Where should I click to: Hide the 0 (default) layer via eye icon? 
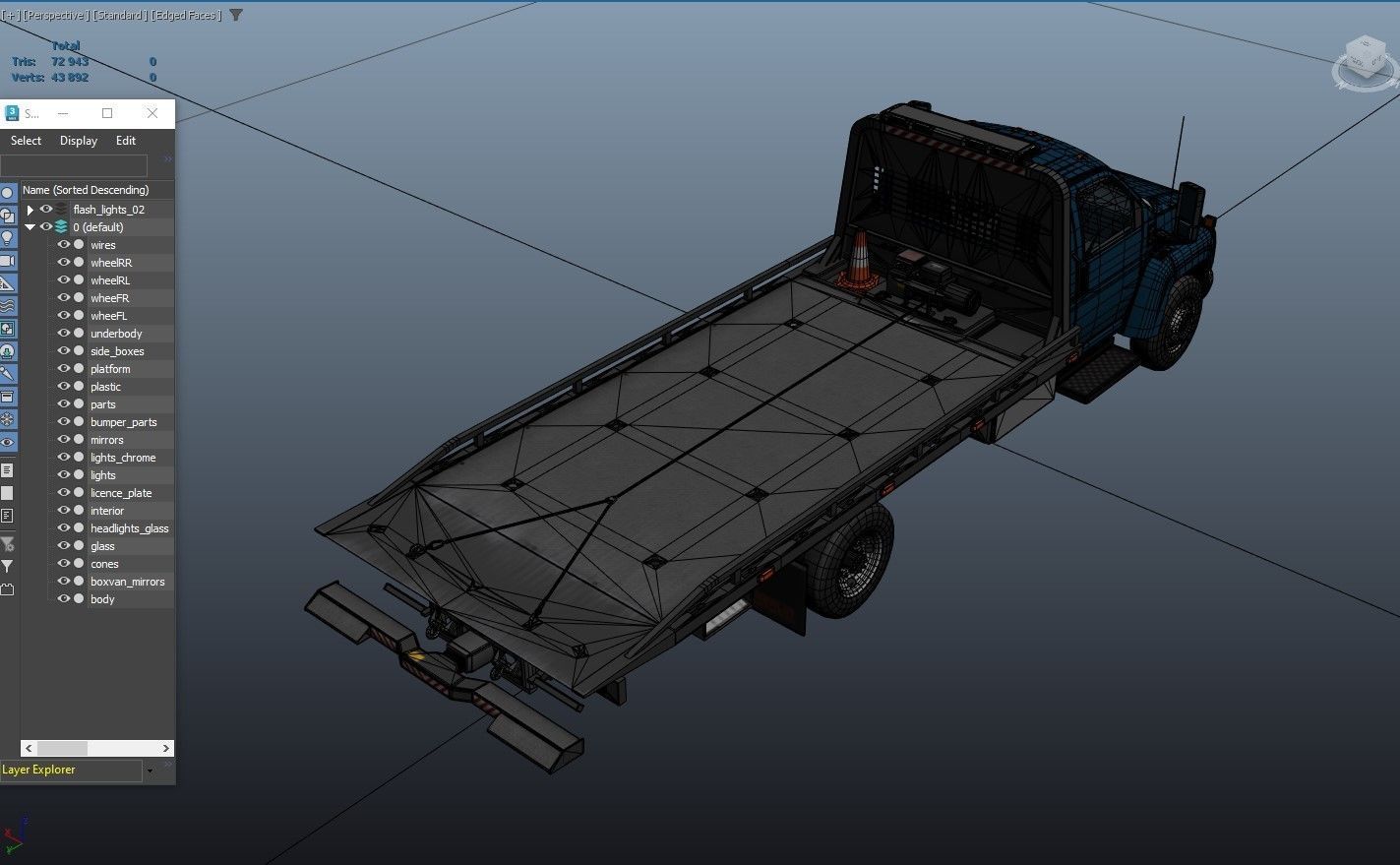[46, 227]
